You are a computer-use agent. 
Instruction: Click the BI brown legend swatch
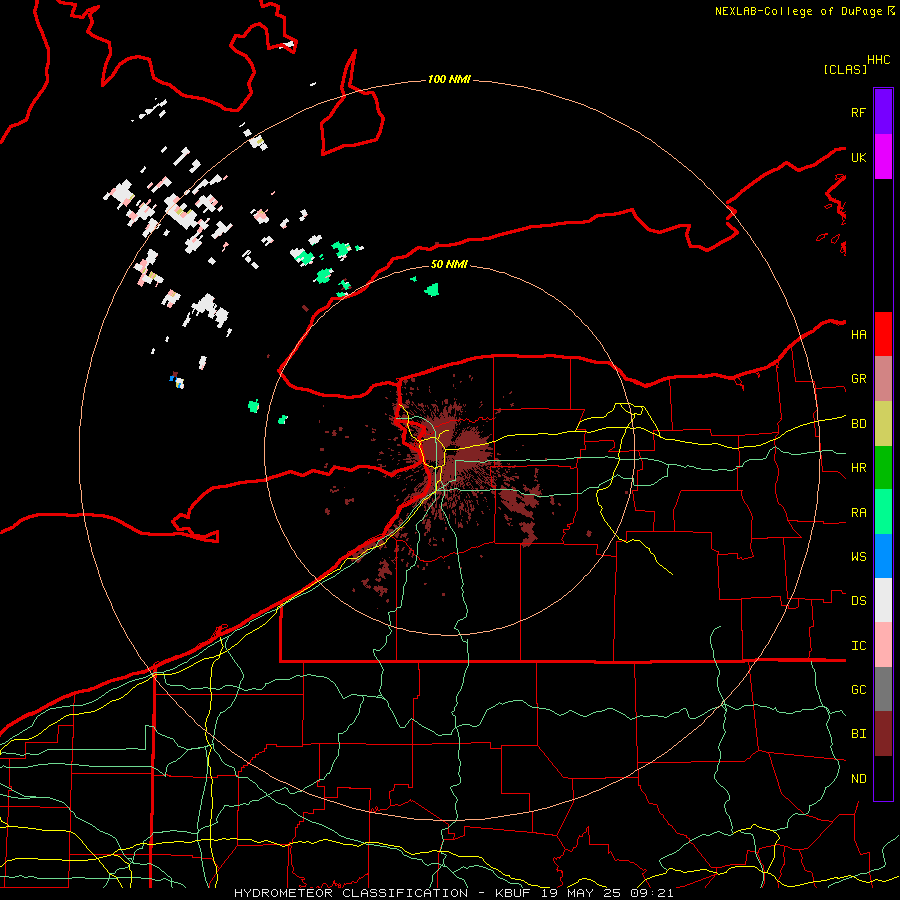pyautogui.click(x=883, y=734)
